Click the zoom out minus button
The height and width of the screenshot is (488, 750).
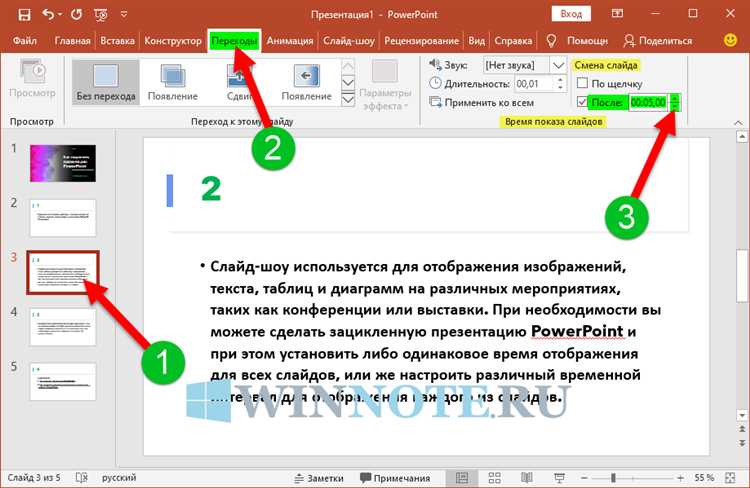click(584, 477)
